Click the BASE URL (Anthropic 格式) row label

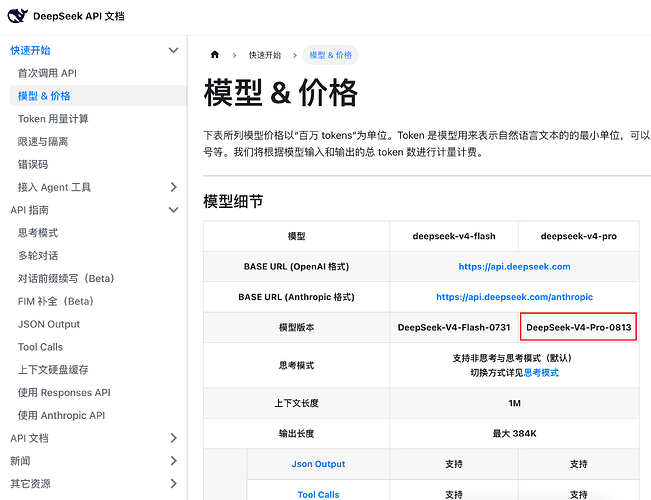pos(296,297)
